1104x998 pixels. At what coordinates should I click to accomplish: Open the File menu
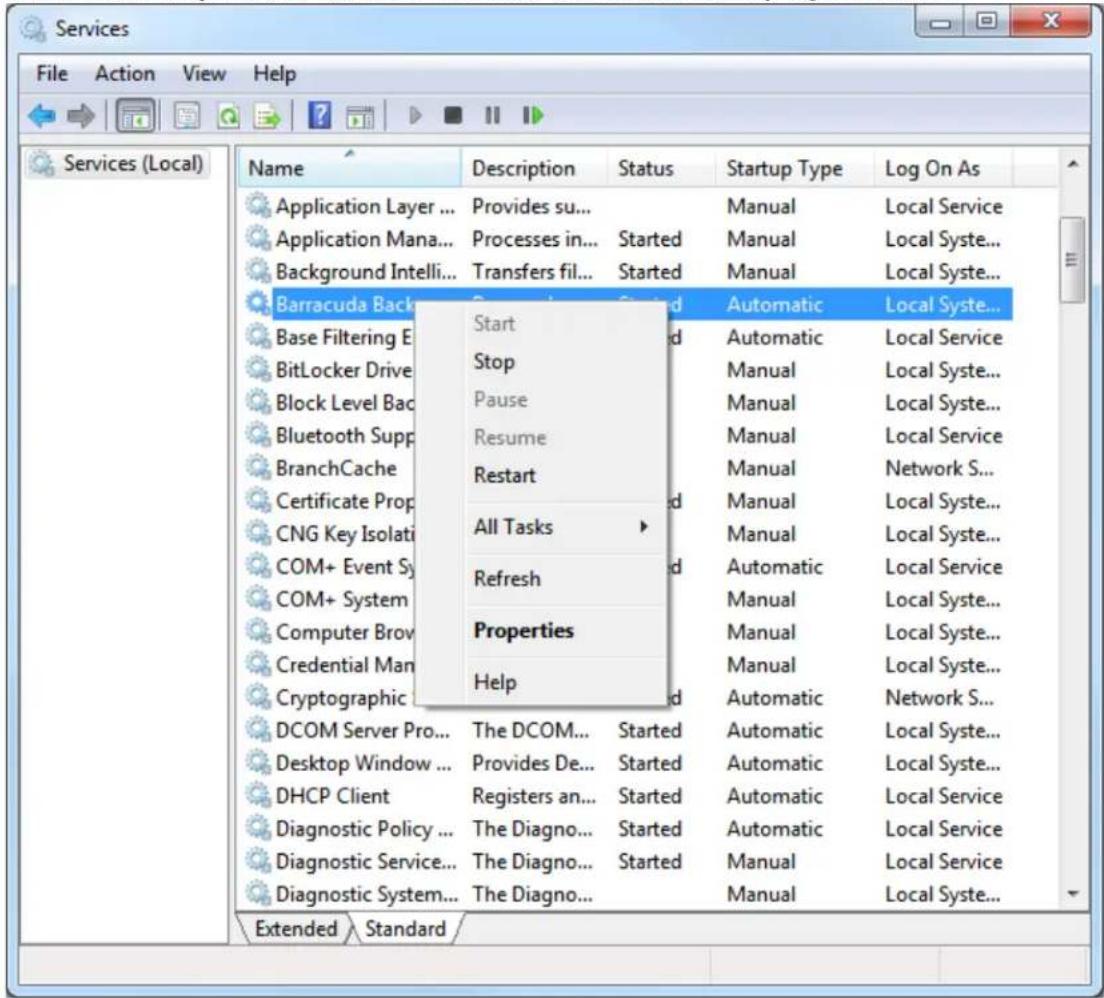coord(52,73)
